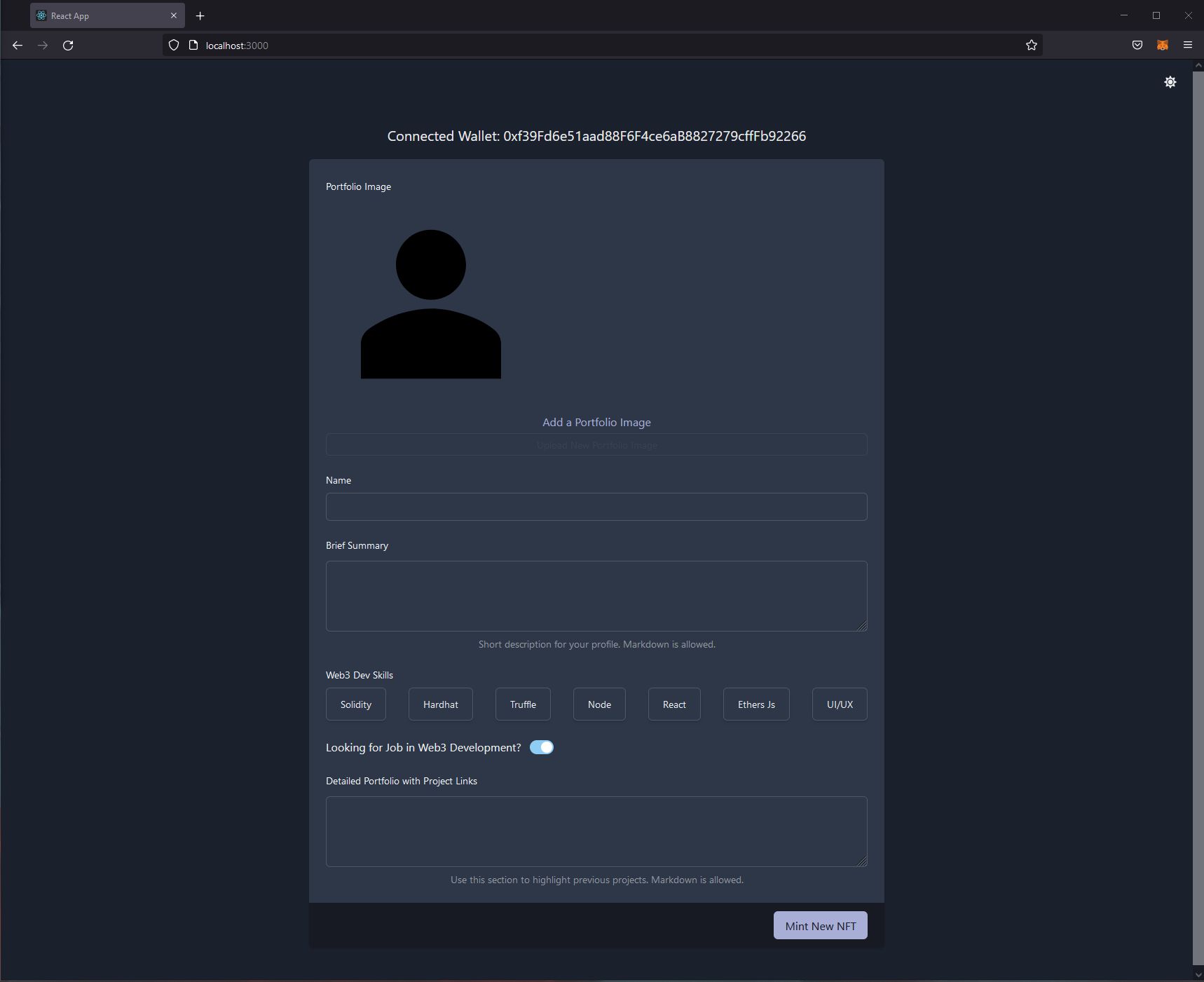Close the React App tab
The height and width of the screenshot is (982, 1204).
pyautogui.click(x=174, y=15)
